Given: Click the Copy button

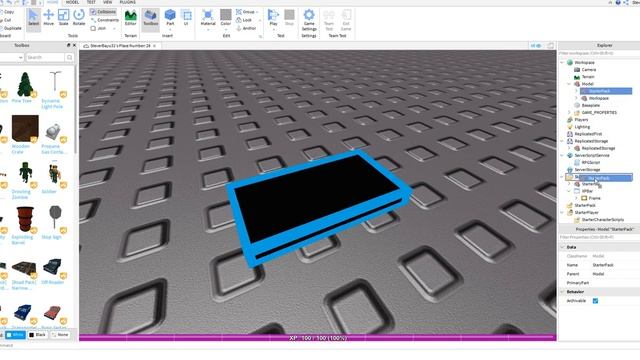Looking at the screenshot, I should coord(8,12).
